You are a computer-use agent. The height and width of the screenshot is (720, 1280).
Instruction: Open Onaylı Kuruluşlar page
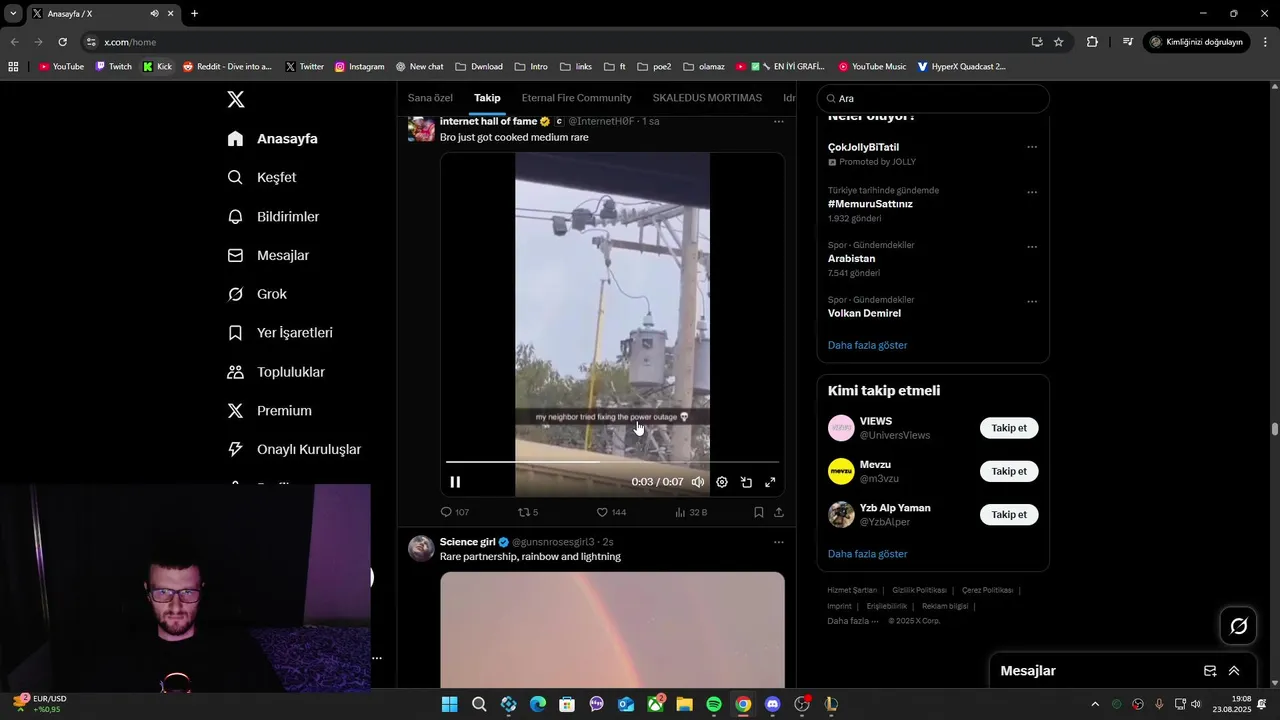pos(294,450)
